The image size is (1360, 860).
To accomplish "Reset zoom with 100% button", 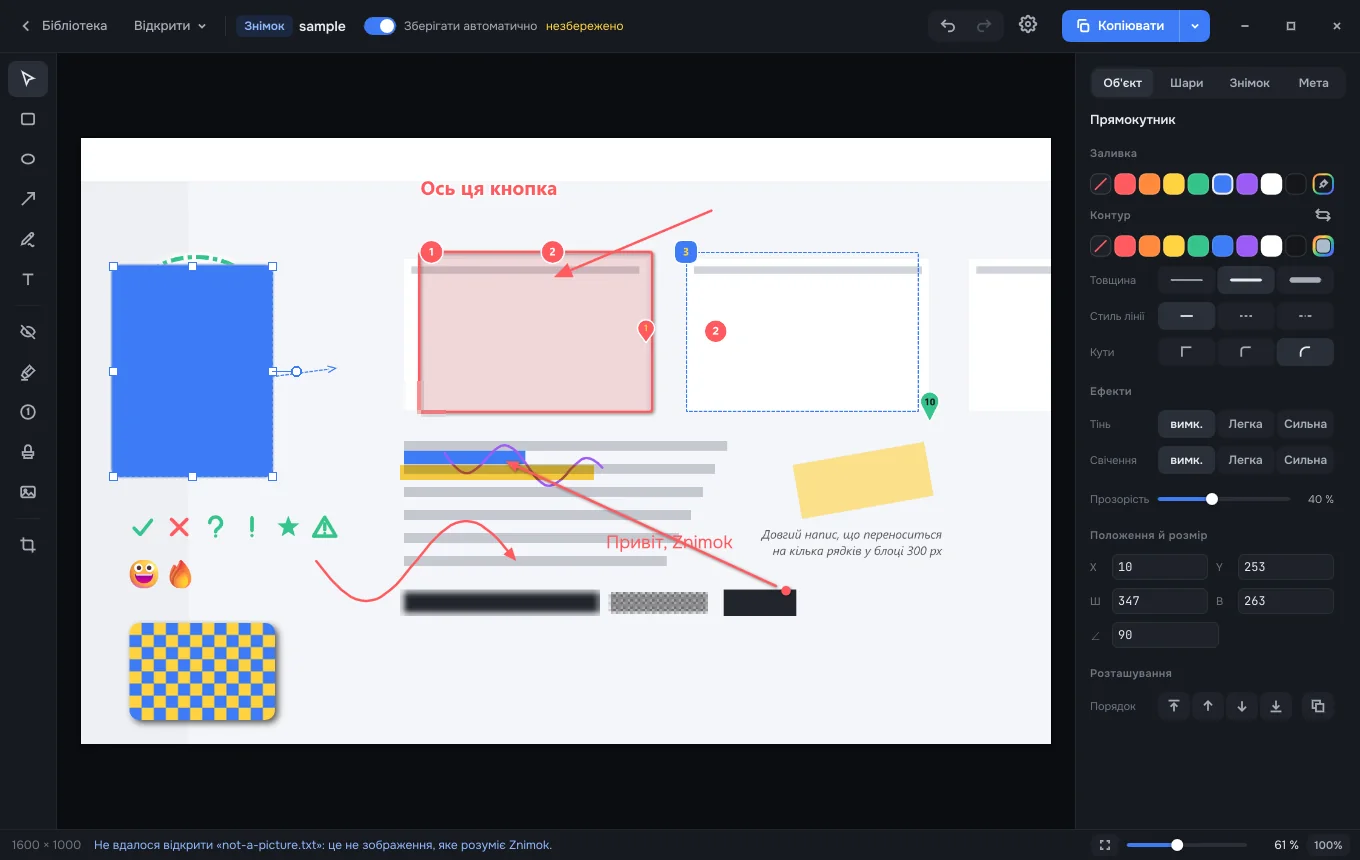I will (x=1327, y=845).
